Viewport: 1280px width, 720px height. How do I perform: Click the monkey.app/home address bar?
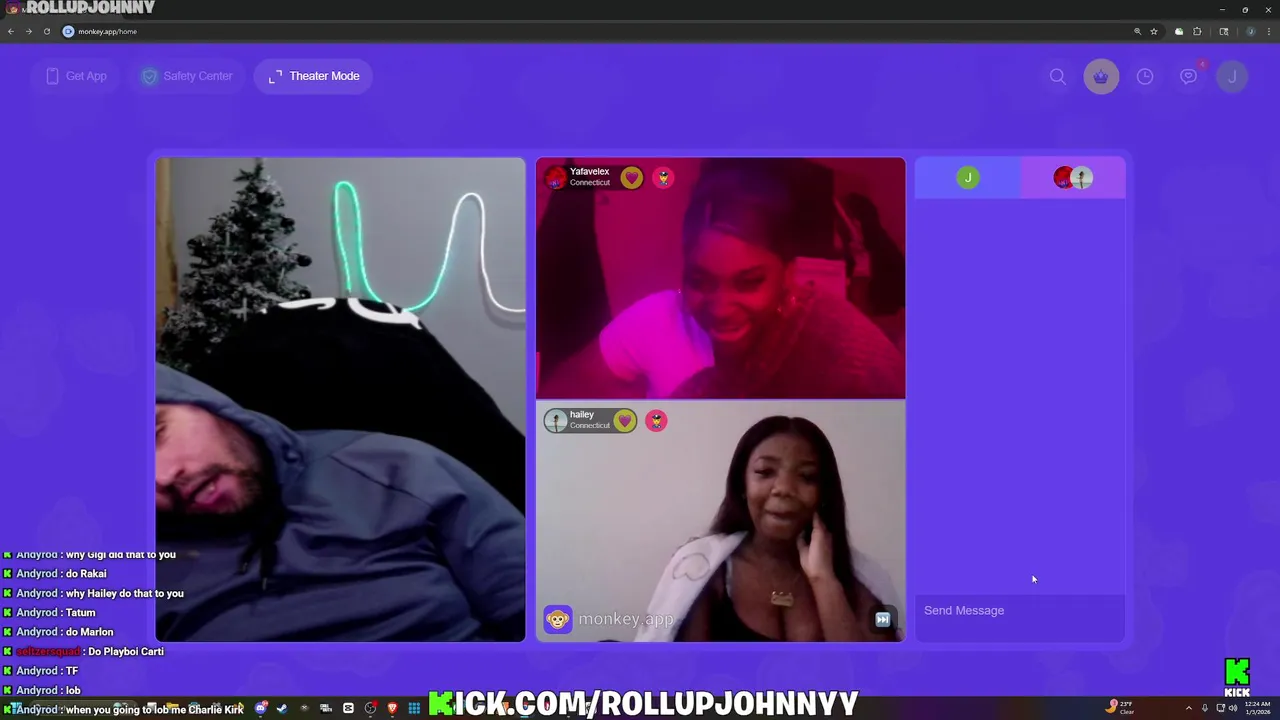pyautogui.click(x=600, y=31)
